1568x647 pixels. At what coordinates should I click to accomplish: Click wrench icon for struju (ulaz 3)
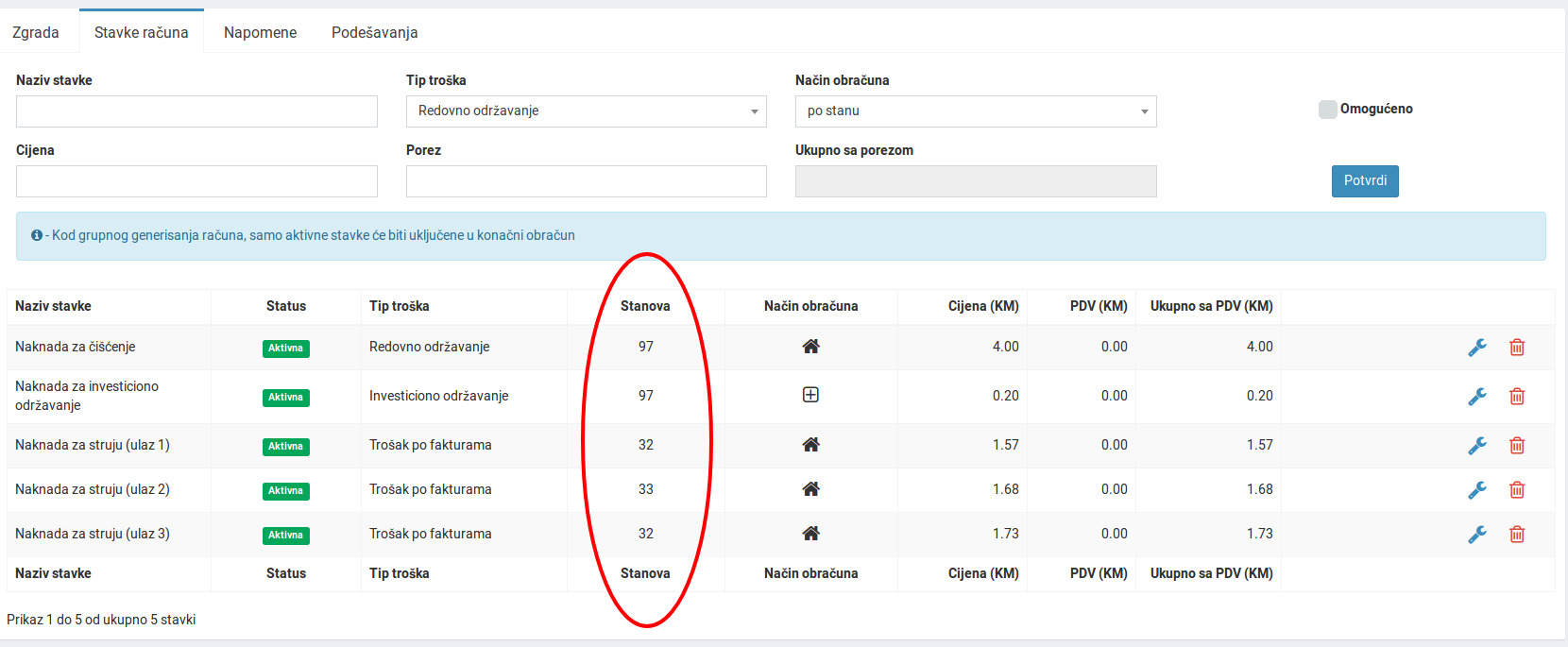point(1477,535)
